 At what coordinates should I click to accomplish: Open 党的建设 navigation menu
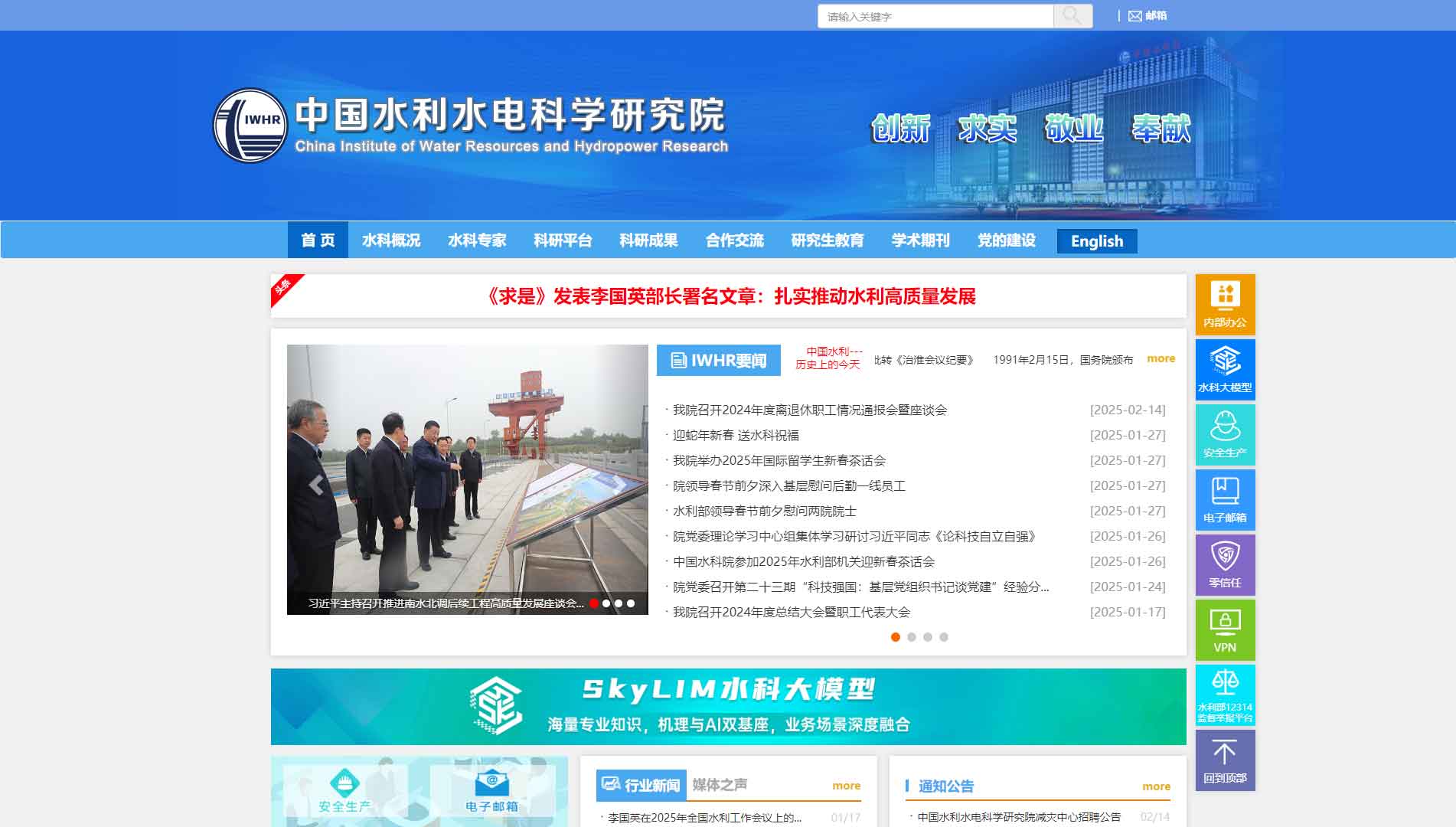(x=1006, y=240)
